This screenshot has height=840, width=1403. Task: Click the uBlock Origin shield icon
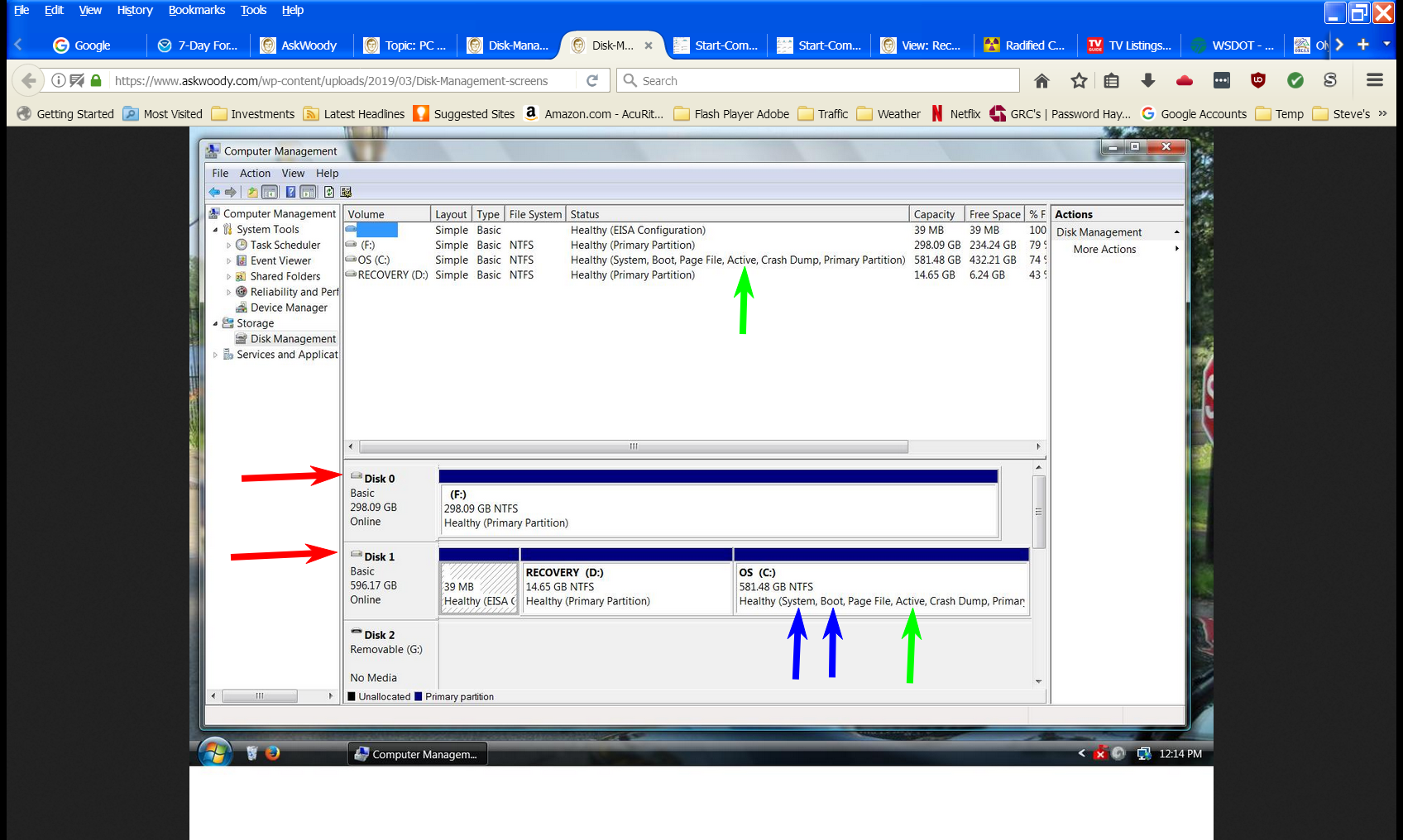point(1258,81)
